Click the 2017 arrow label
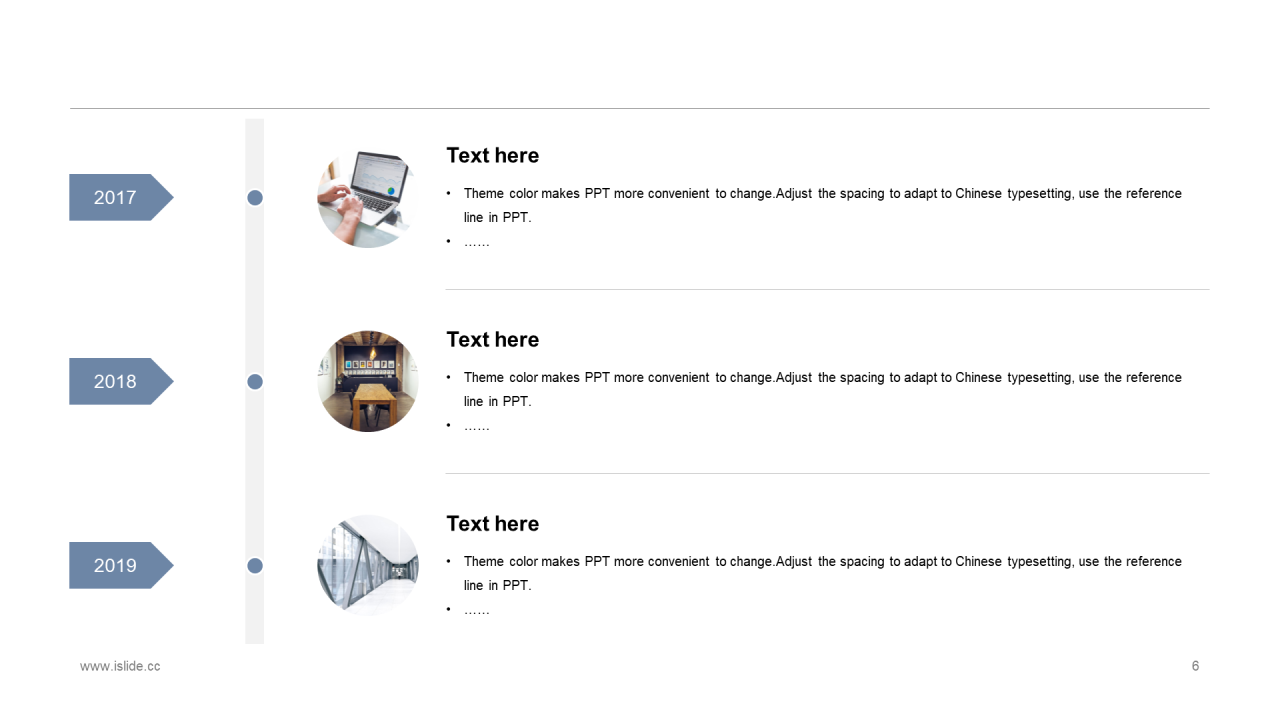Image resolution: width=1280 pixels, height=720 pixels. click(120, 197)
